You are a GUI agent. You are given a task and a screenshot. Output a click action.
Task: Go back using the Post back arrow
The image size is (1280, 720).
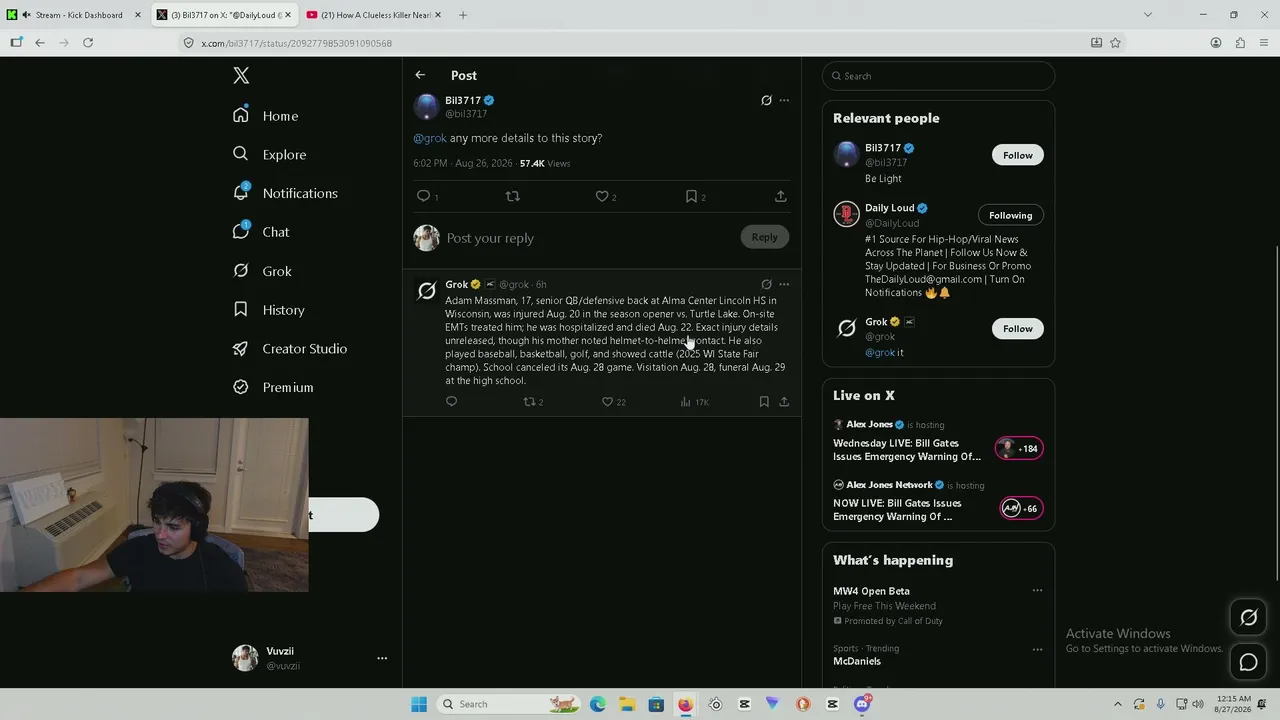(420, 75)
